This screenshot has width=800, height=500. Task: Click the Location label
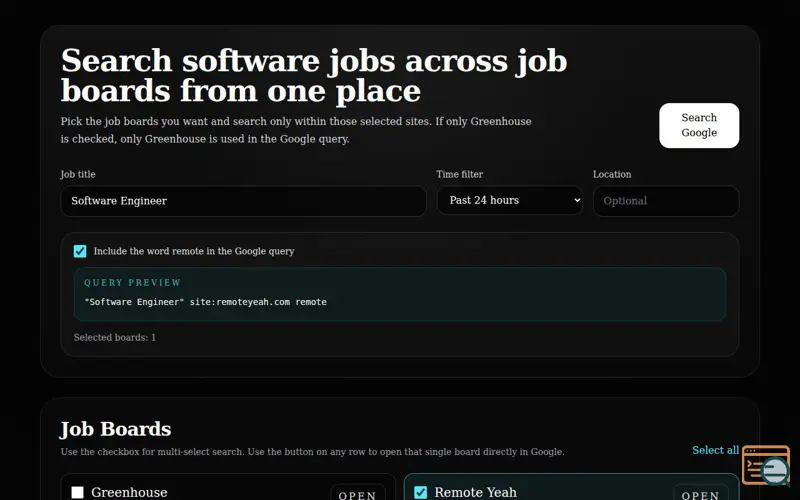coord(612,174)
